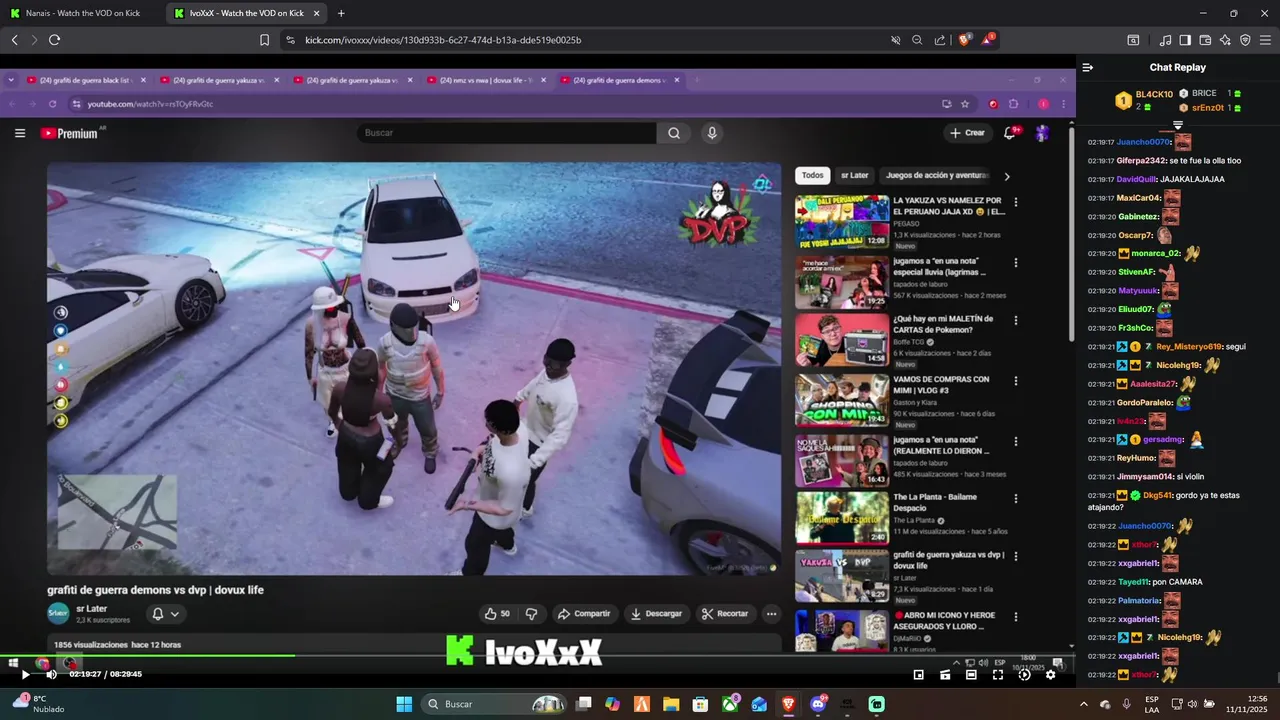
Task: Open the Brave Wallet icon
Action: (1205, 40)
